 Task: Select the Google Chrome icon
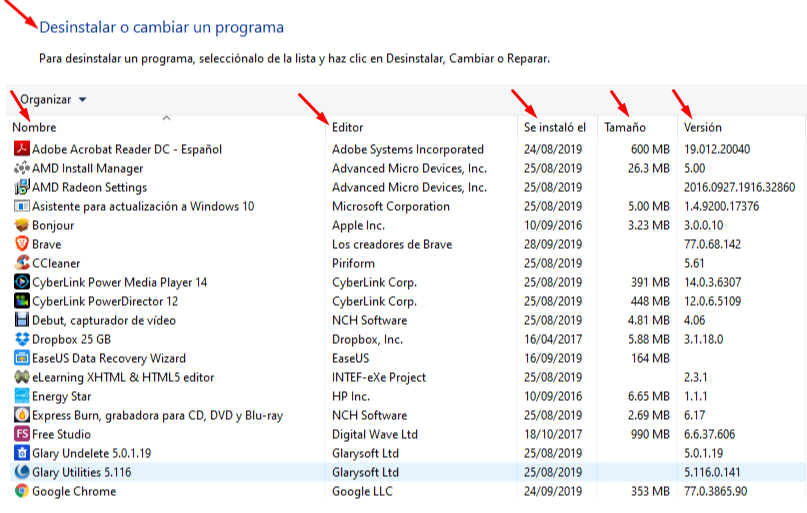tap(22, 491)
